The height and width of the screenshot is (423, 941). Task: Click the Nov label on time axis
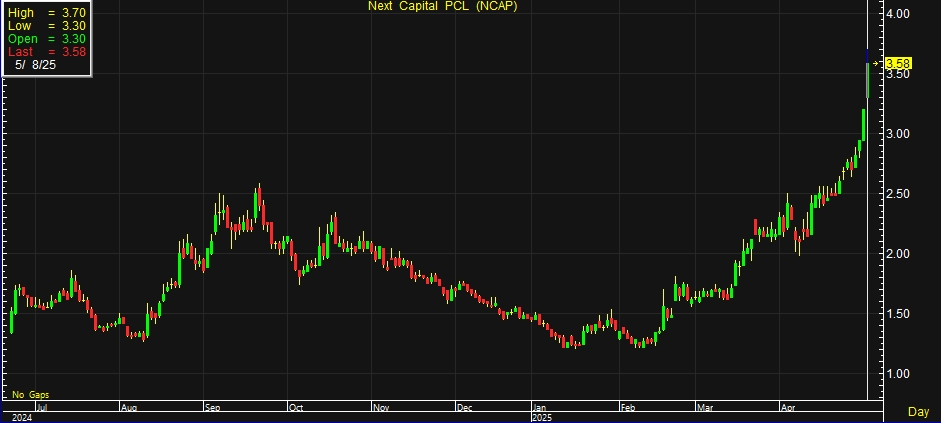[380, 408]
